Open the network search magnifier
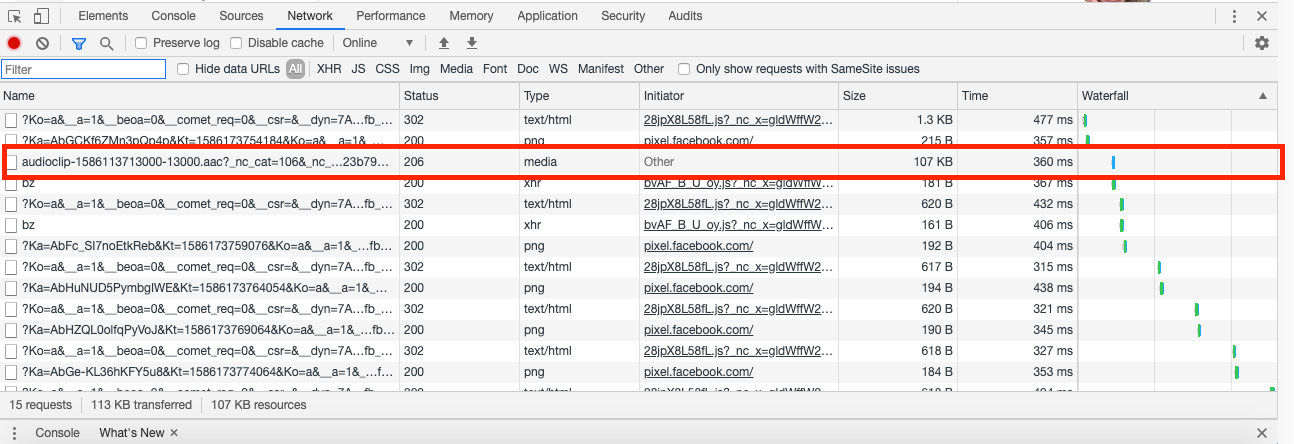This screenshot has height=444, width=1294. pyautogui.click(x=106, y=43)
